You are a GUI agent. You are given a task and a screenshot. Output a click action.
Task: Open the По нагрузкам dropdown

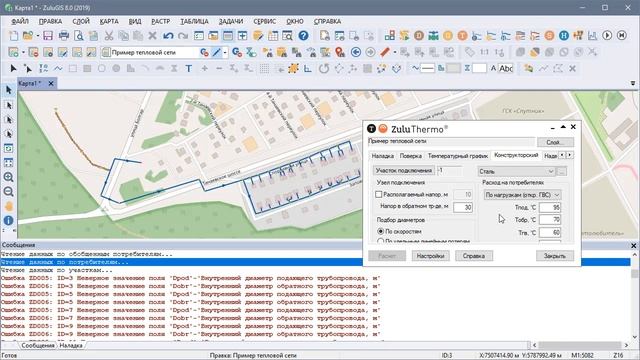point(522,195)
